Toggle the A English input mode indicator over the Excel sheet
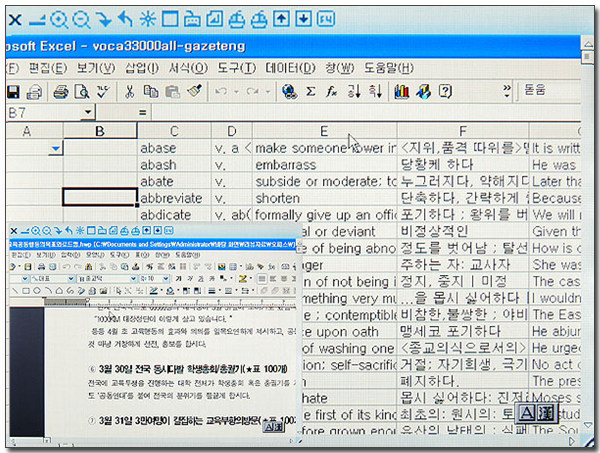Screen dimensions: 600x453 point(527,414)
